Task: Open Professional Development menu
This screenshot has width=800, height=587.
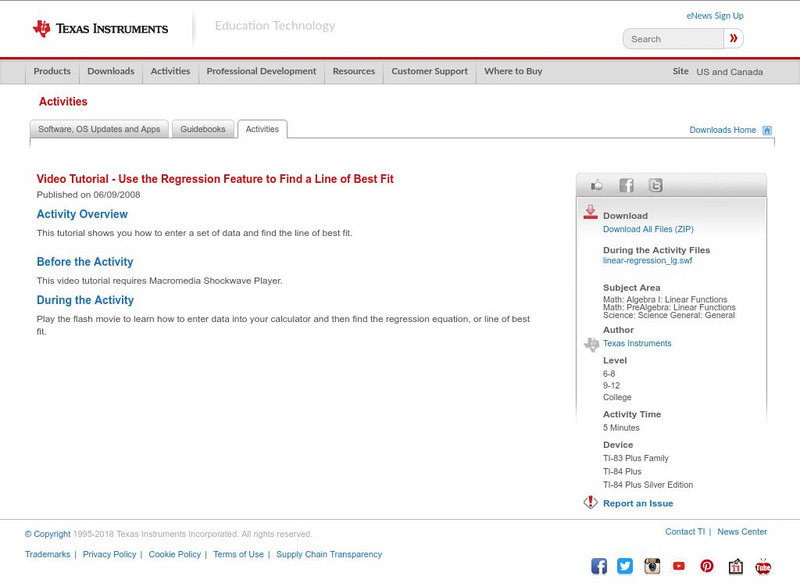Action: 261,71
